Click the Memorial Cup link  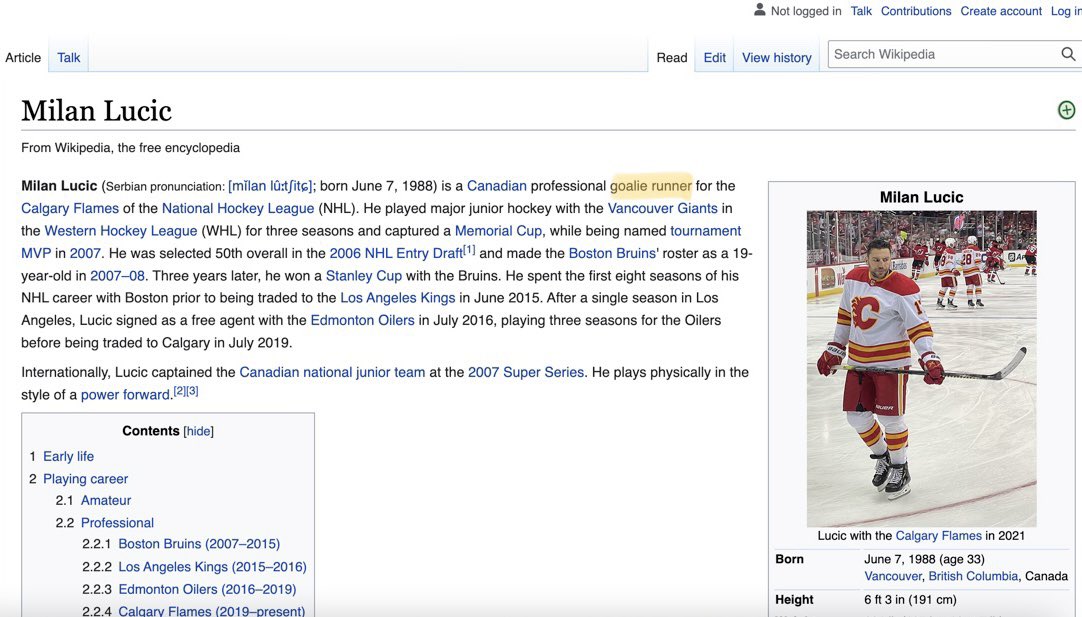[498, 231]
